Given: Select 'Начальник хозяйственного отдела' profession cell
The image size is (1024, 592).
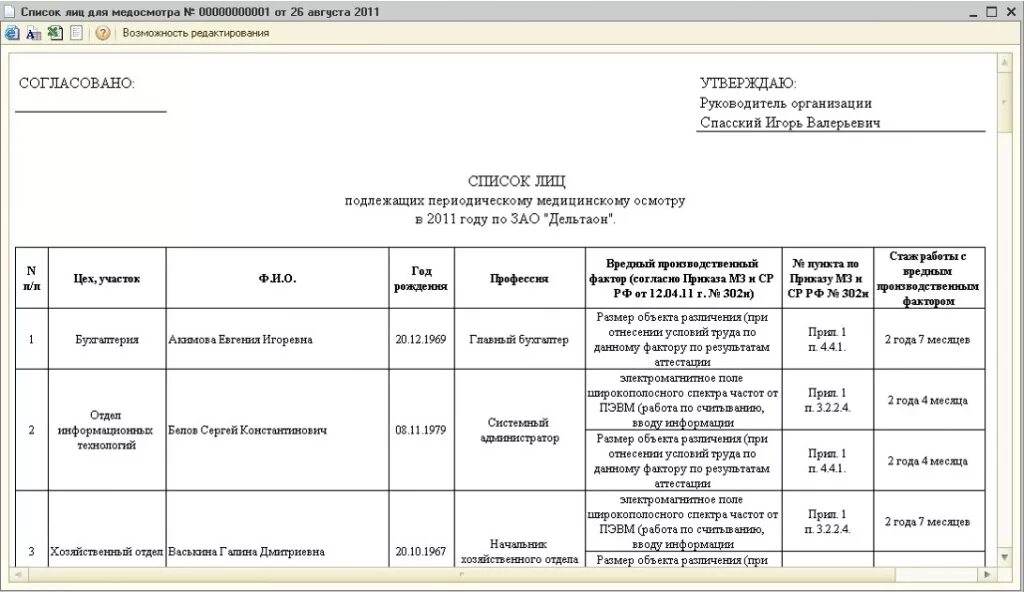Looking at the screenshot, I should [520, 529].
